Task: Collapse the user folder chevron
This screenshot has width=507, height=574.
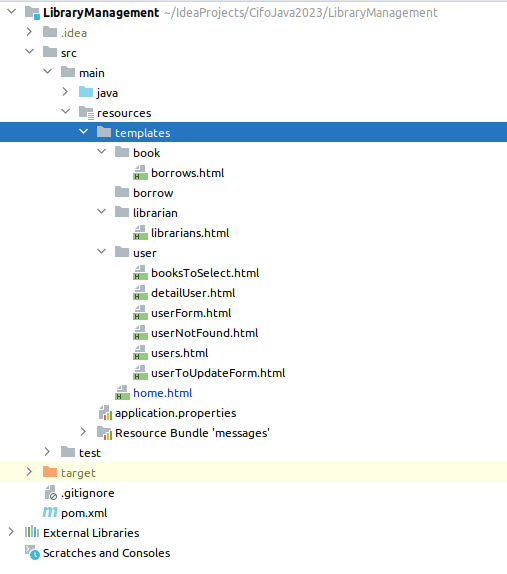Action: [101, 252]
